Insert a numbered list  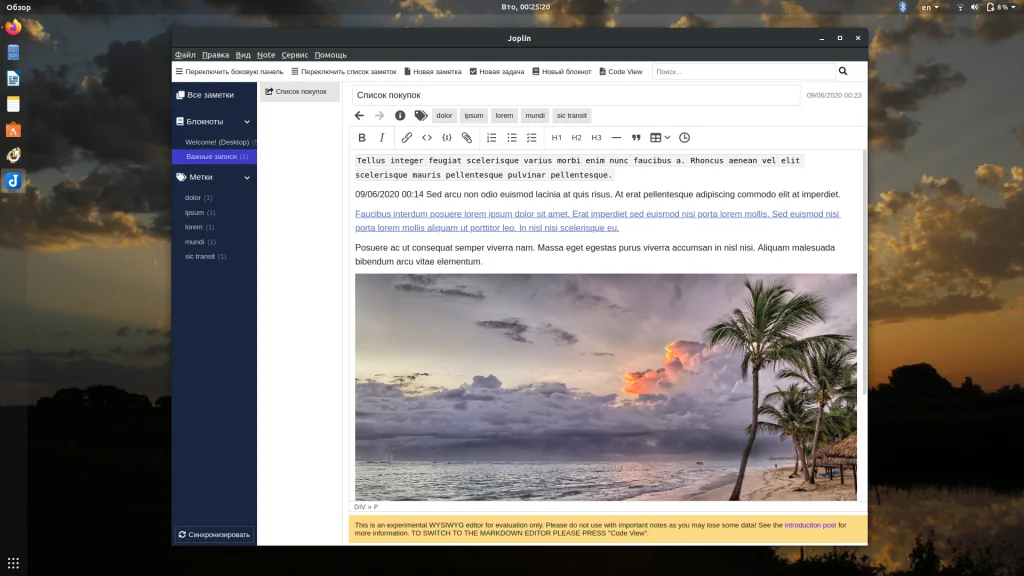491,138
